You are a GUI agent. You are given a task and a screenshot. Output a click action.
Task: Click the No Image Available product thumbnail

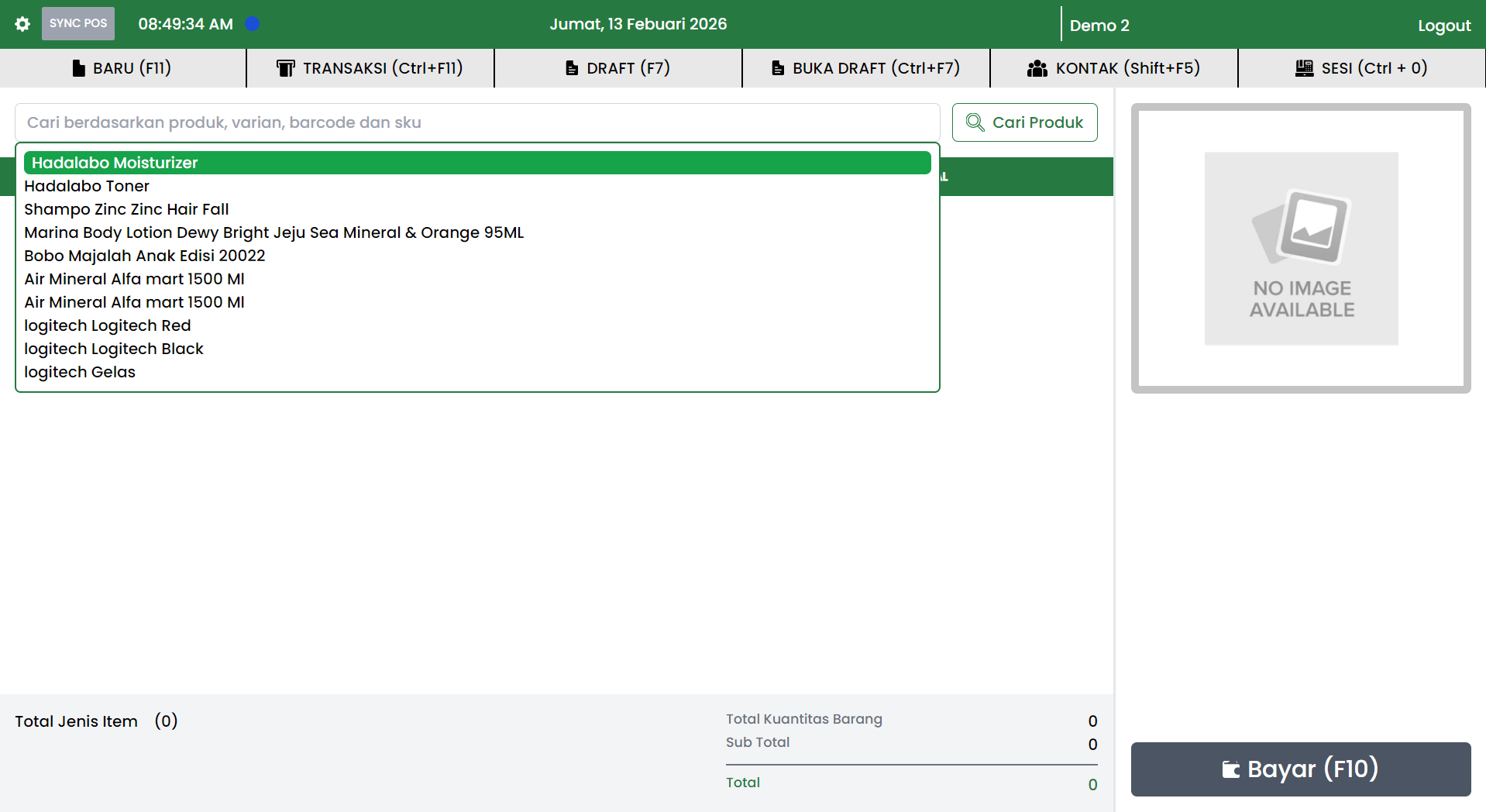(1301, 248)
